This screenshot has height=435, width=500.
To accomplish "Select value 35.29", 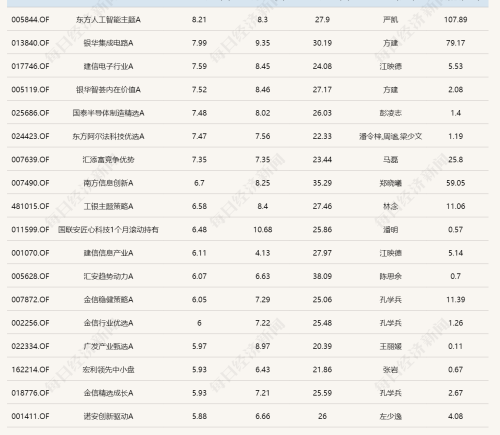I will pyautogui.click(x=322, y=183).
